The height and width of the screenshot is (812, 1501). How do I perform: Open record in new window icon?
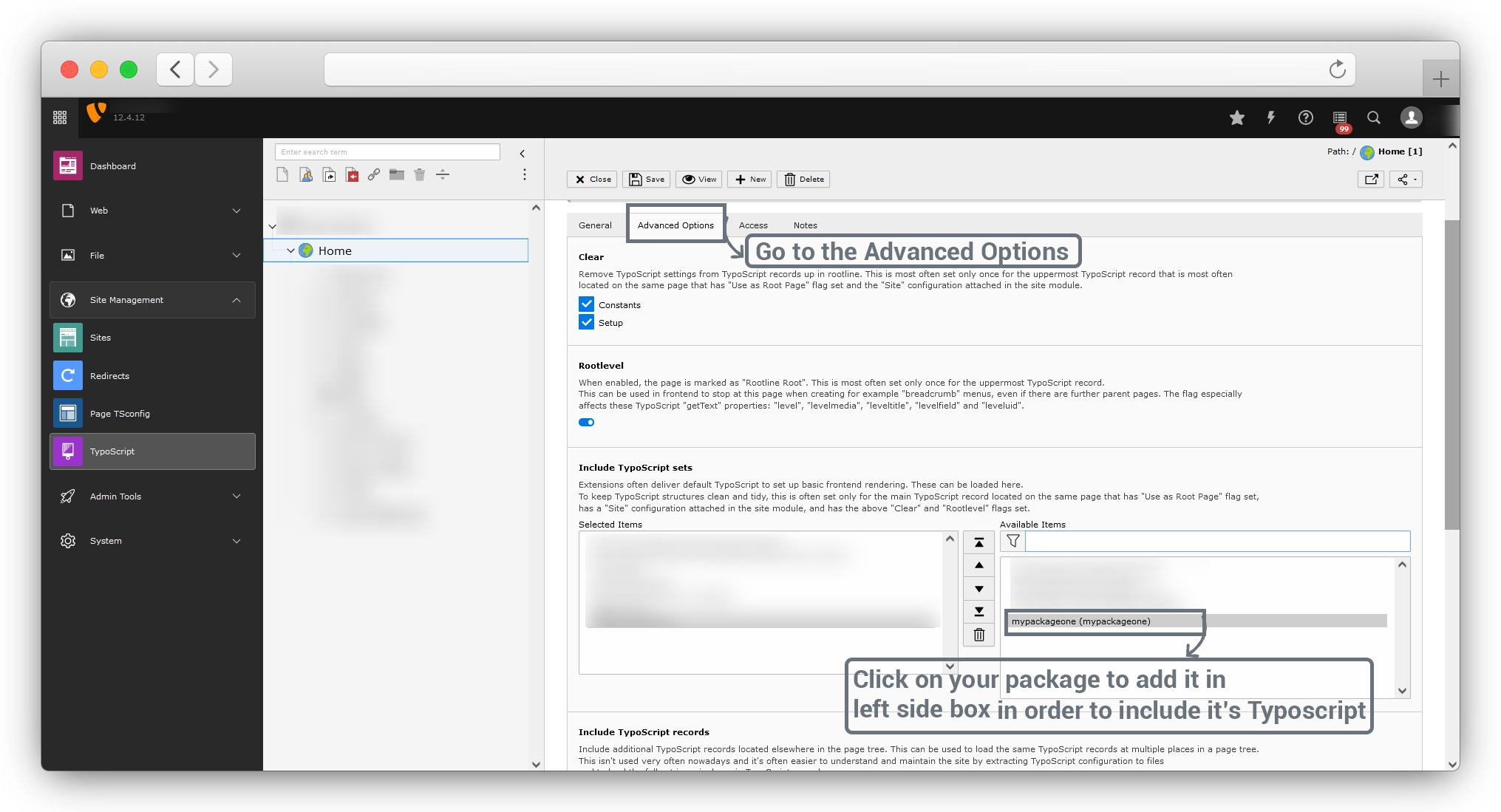(x=1371, y=179)
